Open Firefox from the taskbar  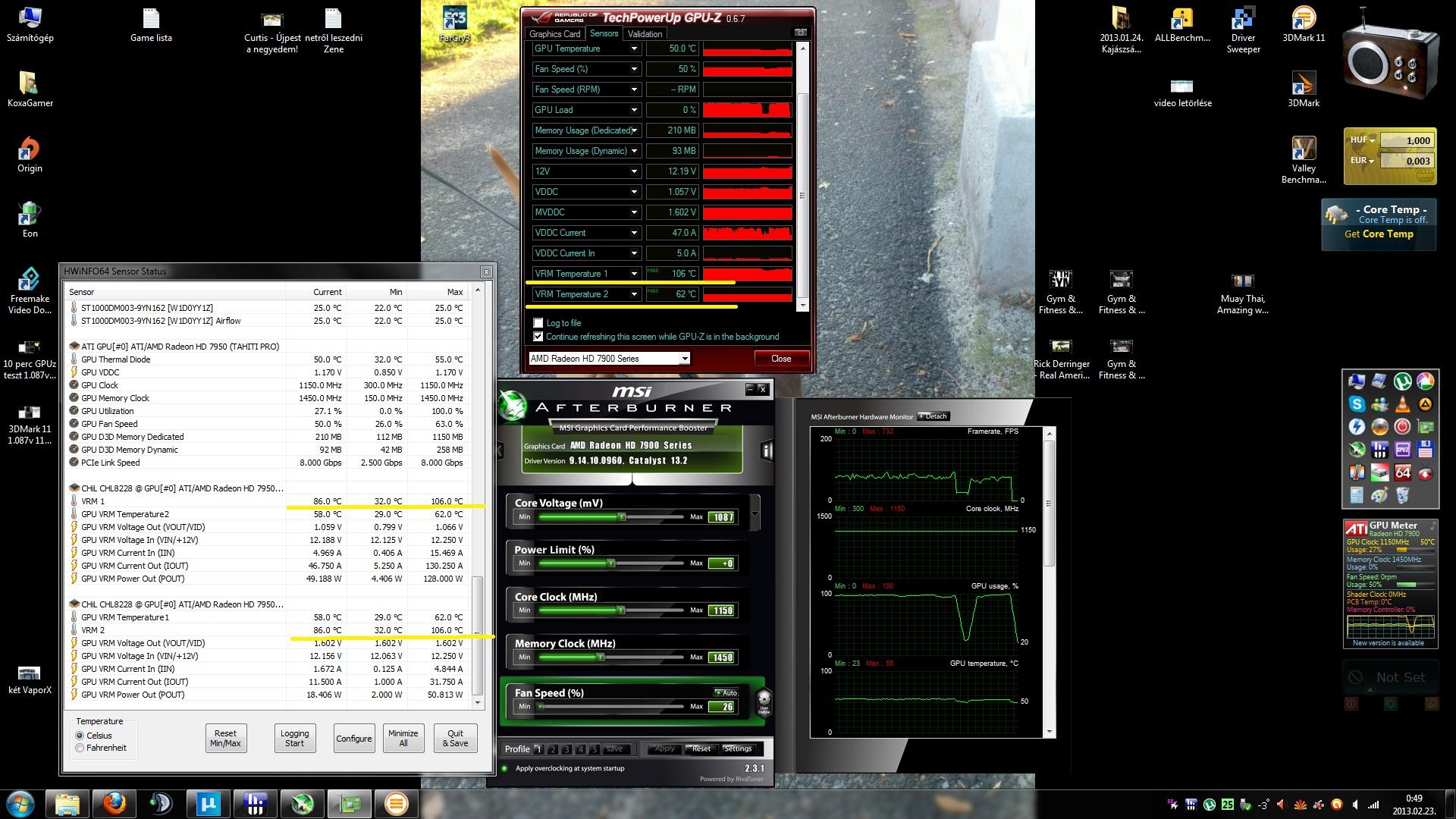tap(114, 803)
